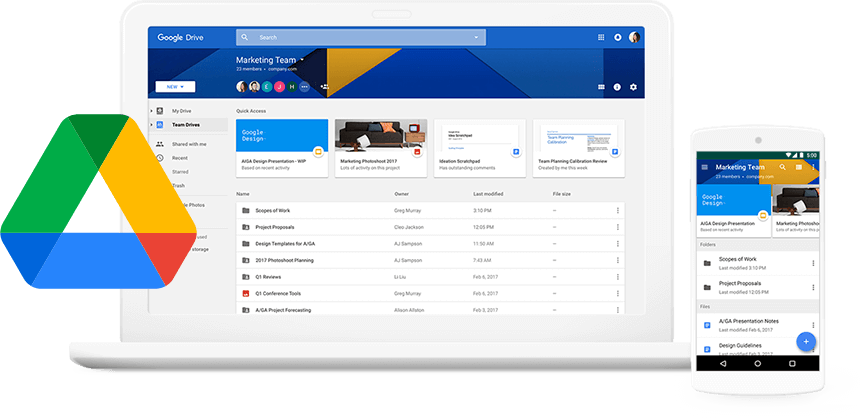The height and width of the screenshot is (418, 860).
Task: Sort by the Owner column header
Action: [x=401, y=194]
